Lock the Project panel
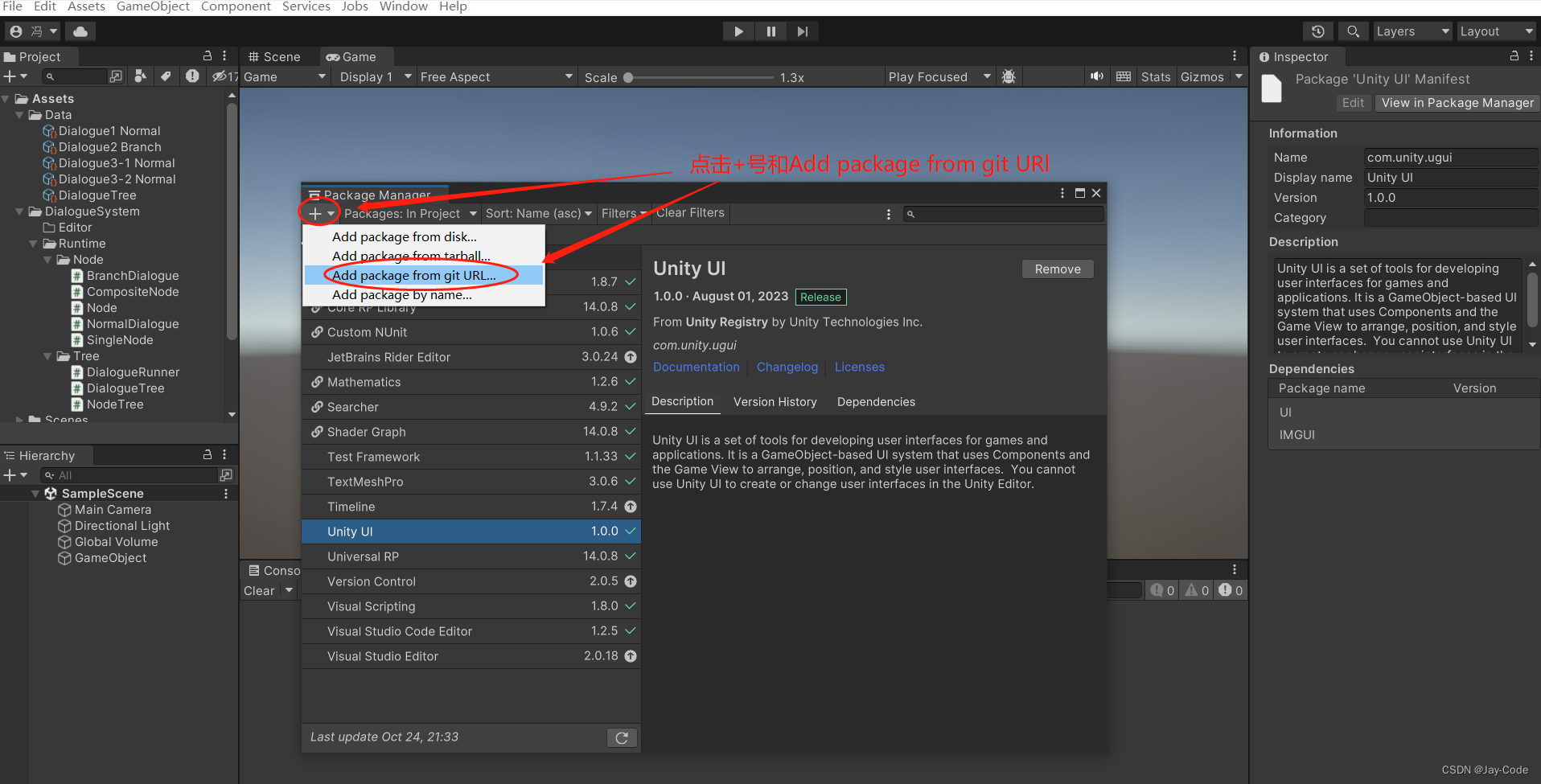This screenshot has width=1541, height=784. coord(208,55)
